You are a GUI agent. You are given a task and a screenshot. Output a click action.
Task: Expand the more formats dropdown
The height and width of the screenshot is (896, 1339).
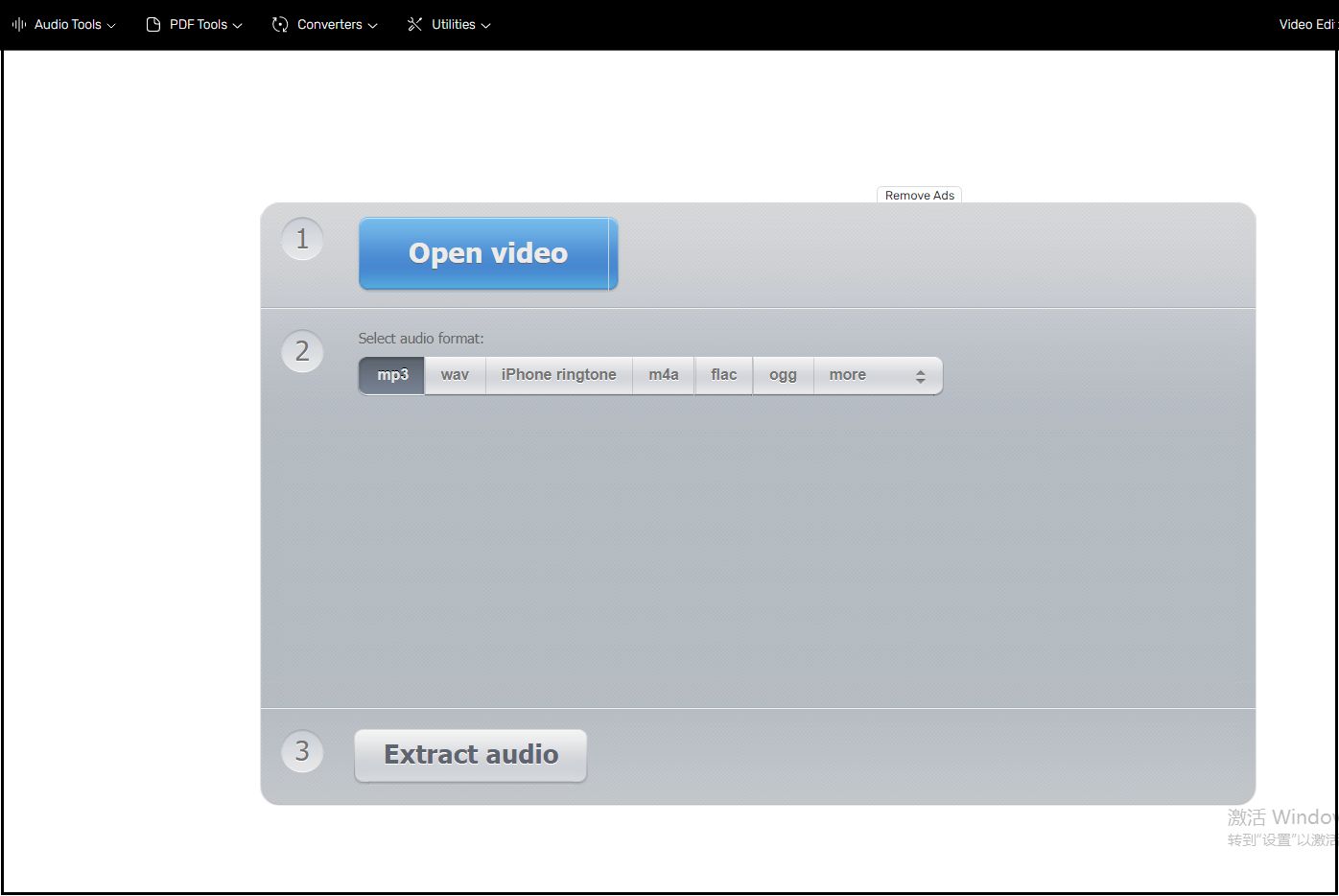(877, 375)
